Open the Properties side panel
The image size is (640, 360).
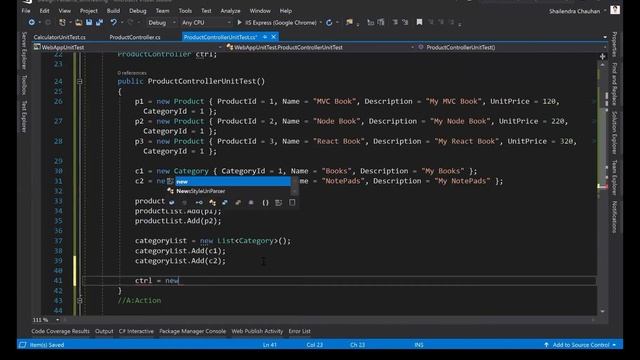(x=614, y=45)
